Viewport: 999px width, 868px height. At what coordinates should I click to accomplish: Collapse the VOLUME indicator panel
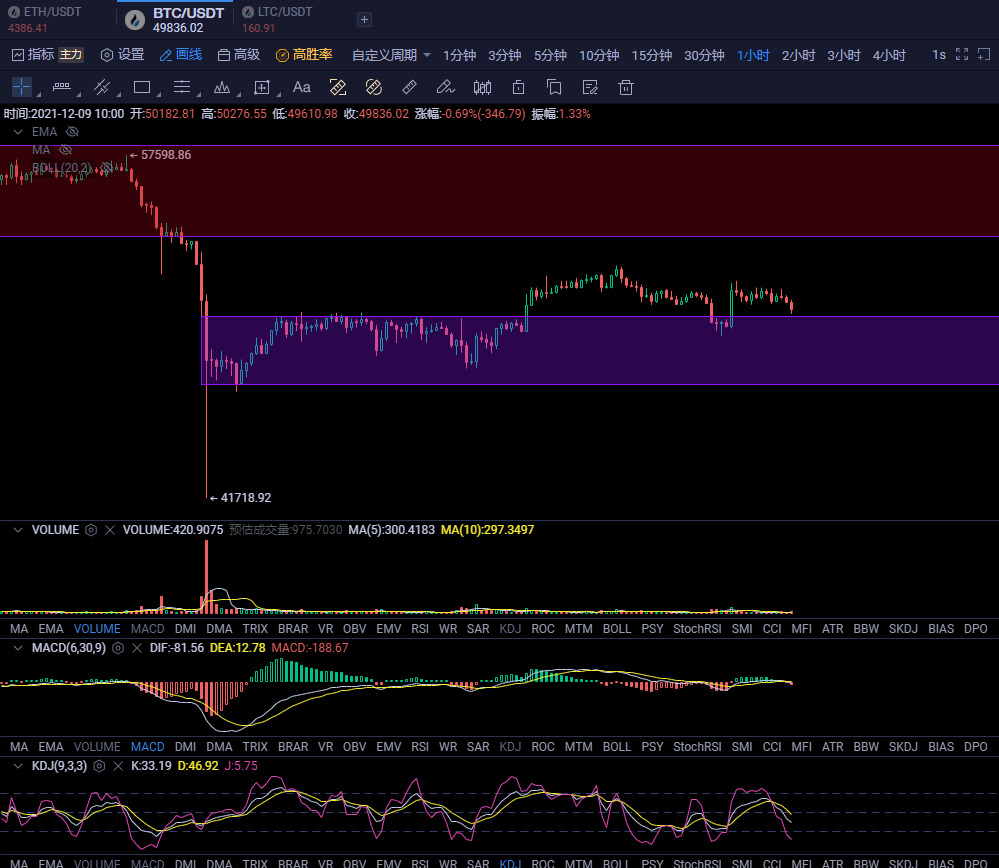click(17, 530)
